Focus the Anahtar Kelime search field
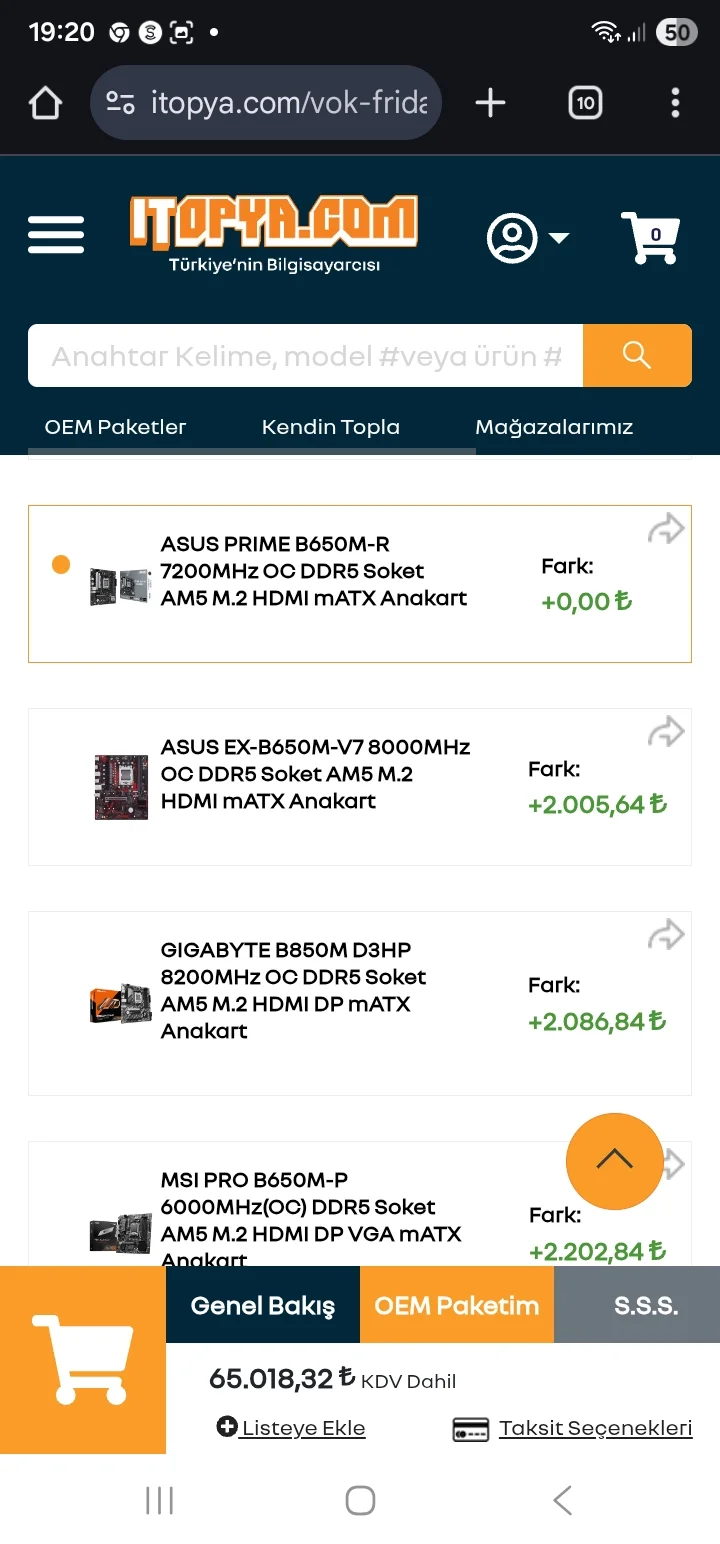The height and width of the screenshot is (1544, 720). tap(305, 355)
